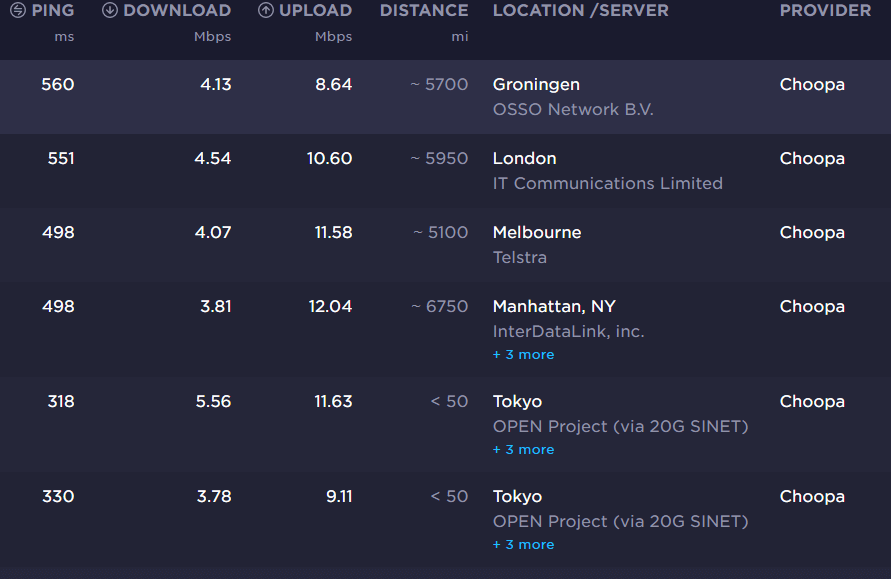The image size is (891, 579).
Task: Click Choopa provider in Groningen row
Action: pos(812,85)
